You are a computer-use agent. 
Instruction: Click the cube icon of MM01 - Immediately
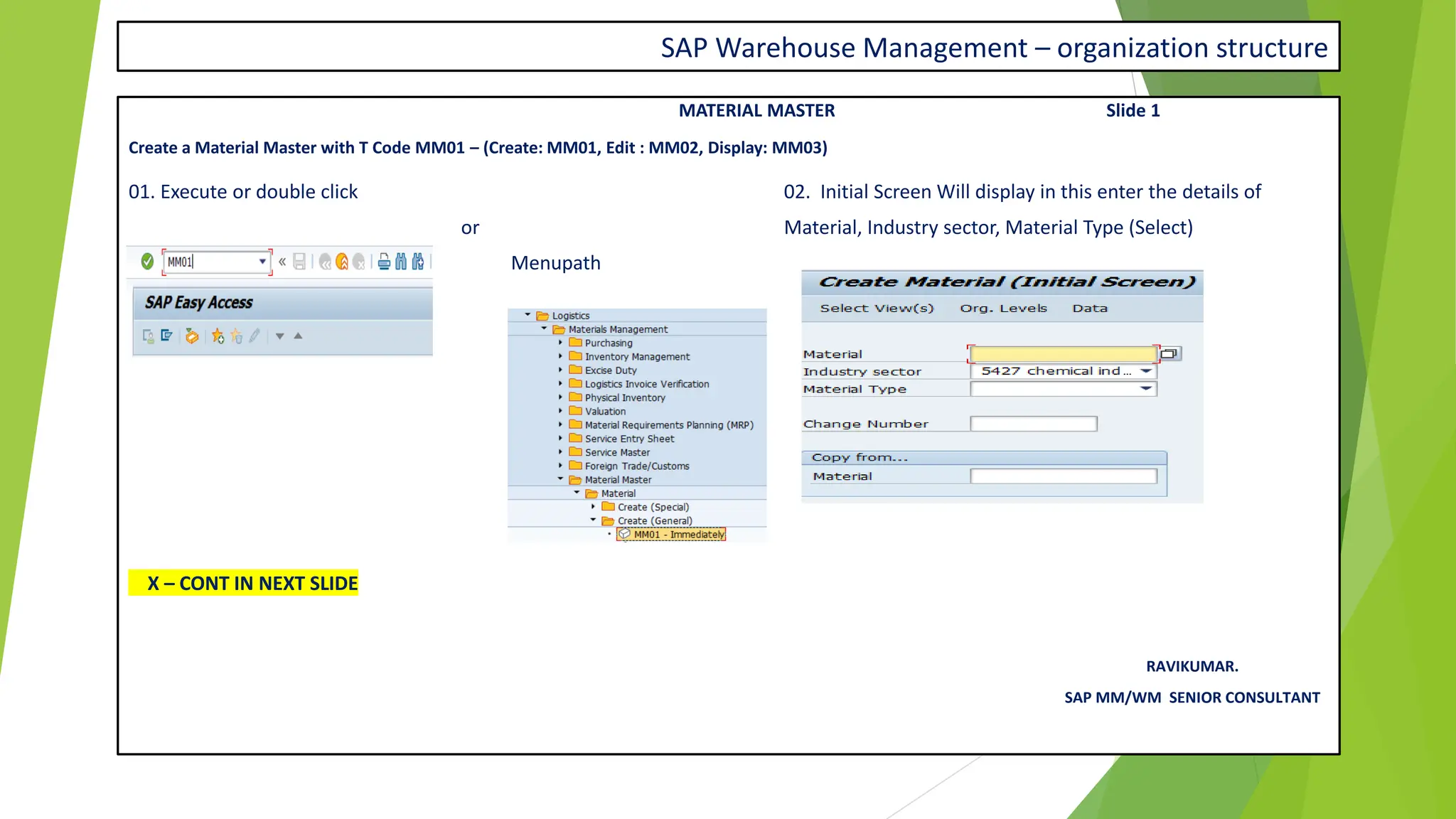[624, 534]
